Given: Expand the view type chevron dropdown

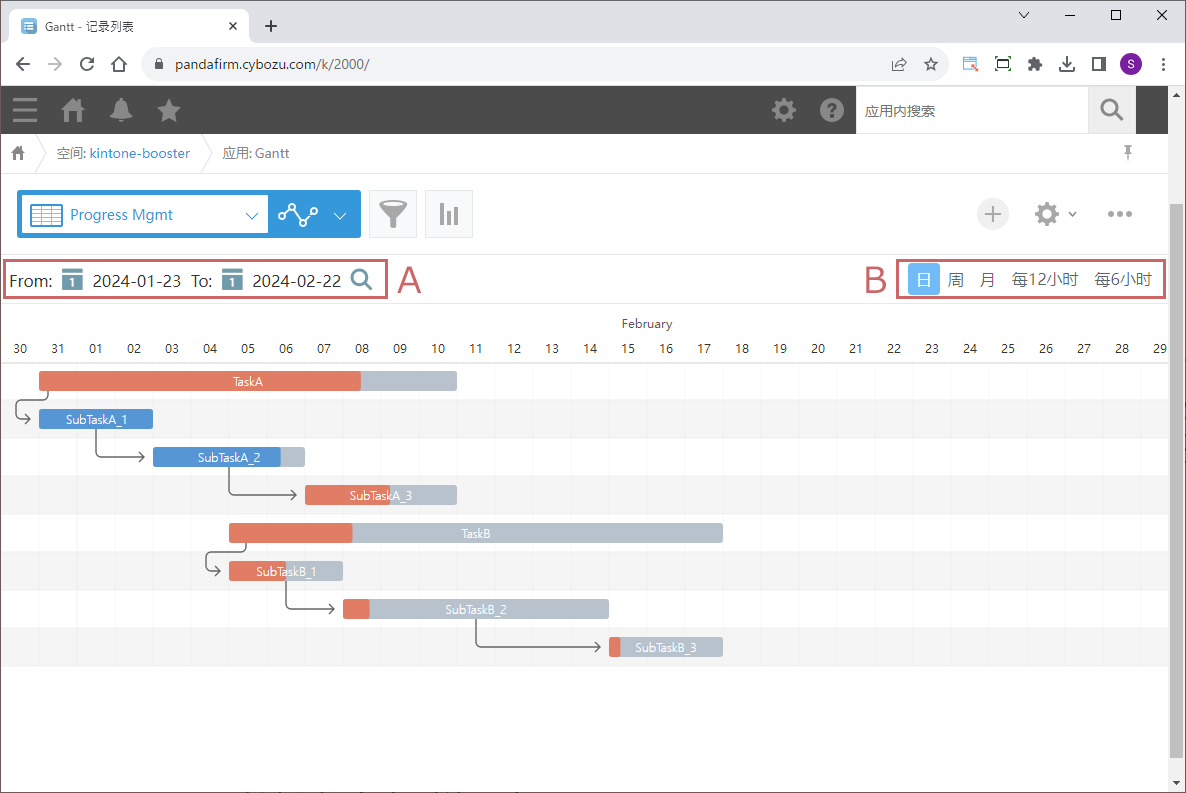Looking at the screenshot, I should tap(340, 214).
